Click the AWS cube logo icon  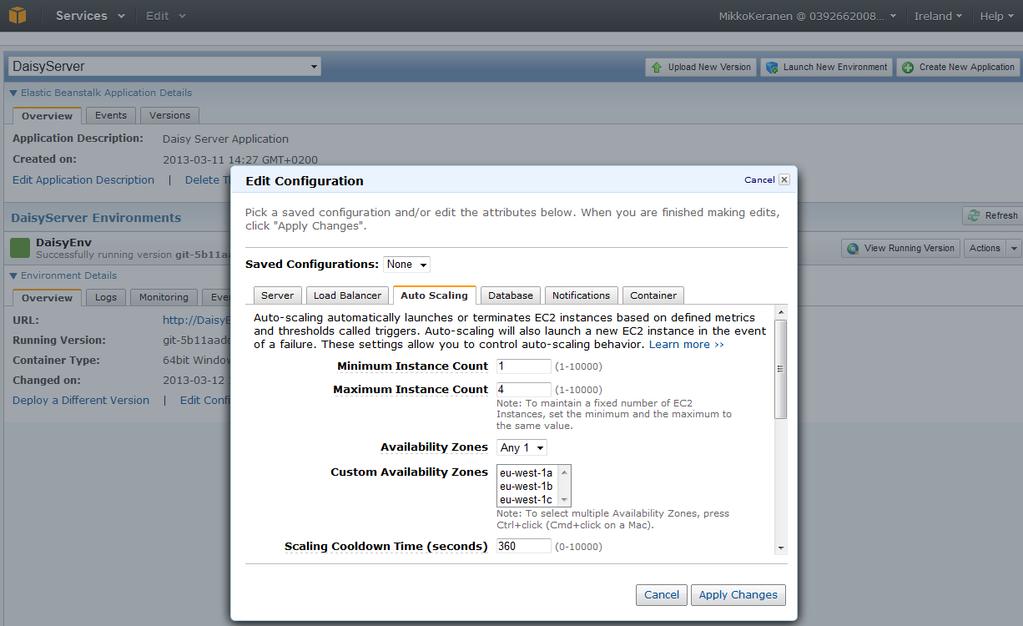point(18,15)
